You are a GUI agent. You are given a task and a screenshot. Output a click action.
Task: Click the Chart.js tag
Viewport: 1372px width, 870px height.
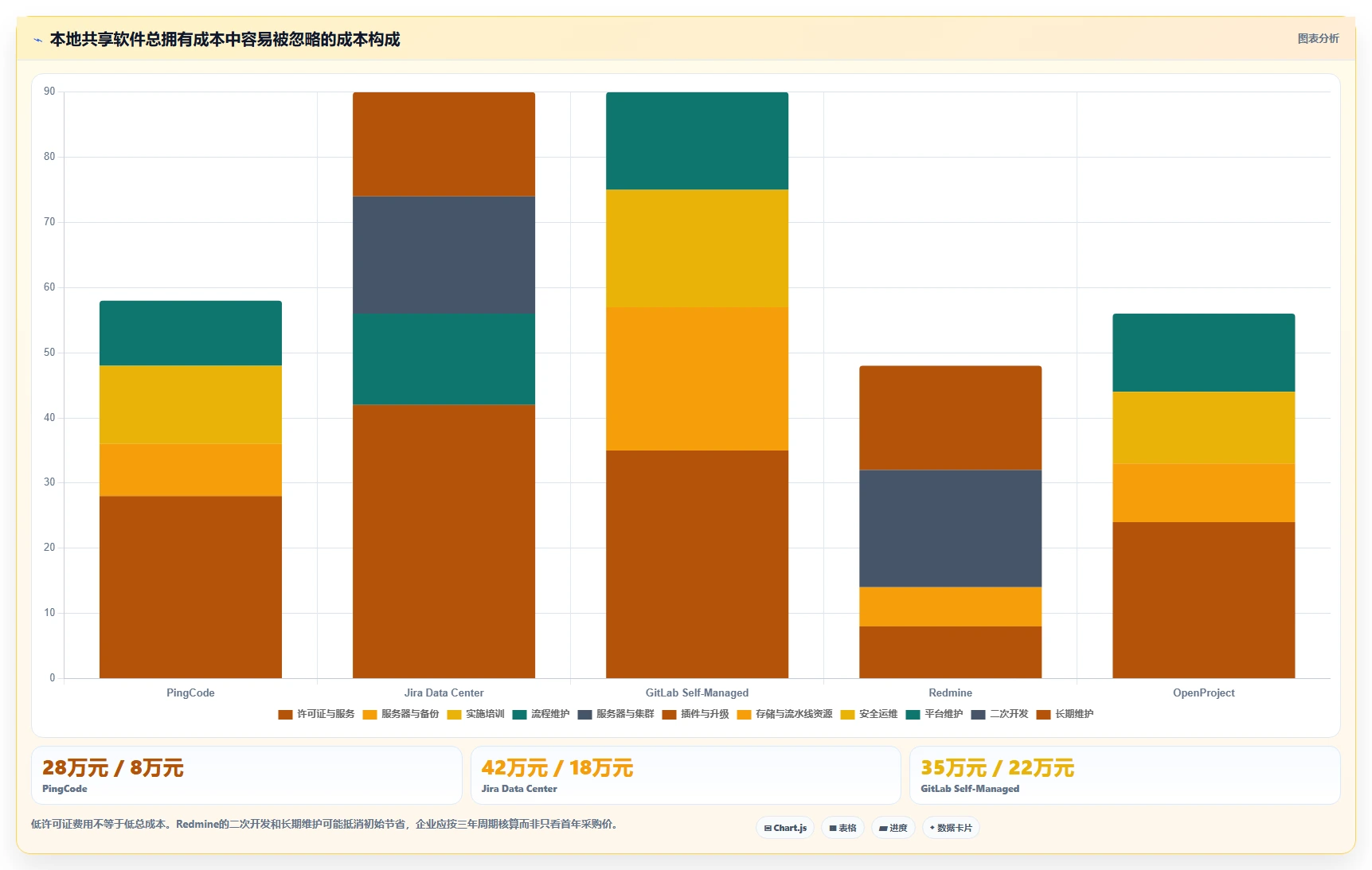785,828
